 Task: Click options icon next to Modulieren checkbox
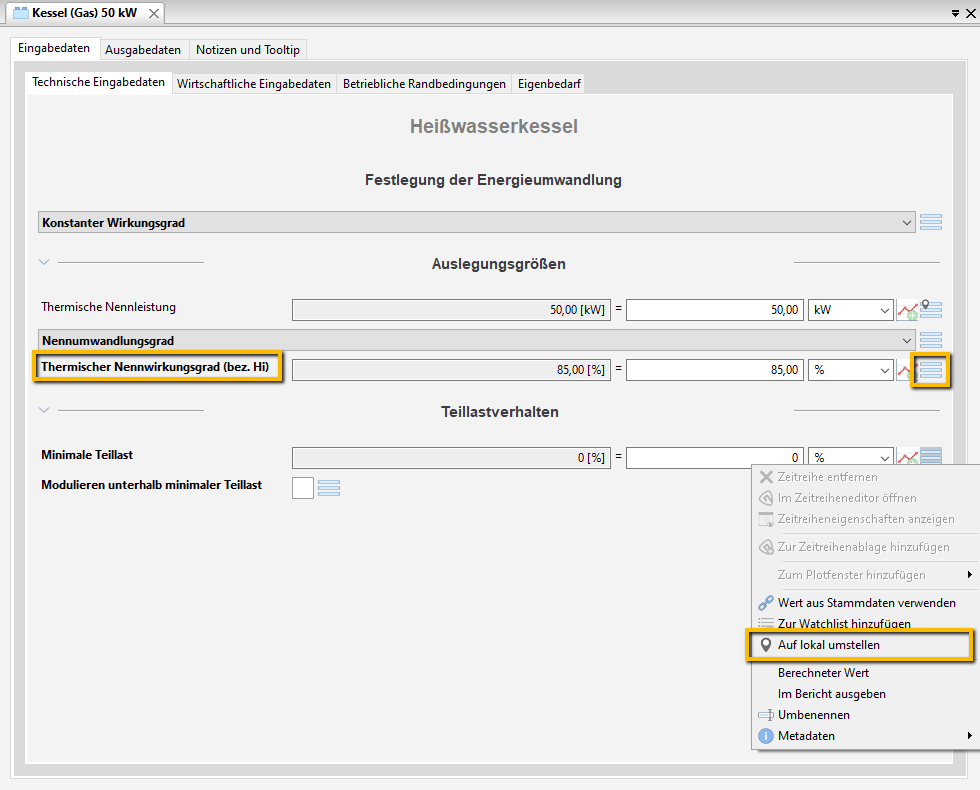point(329,488)
